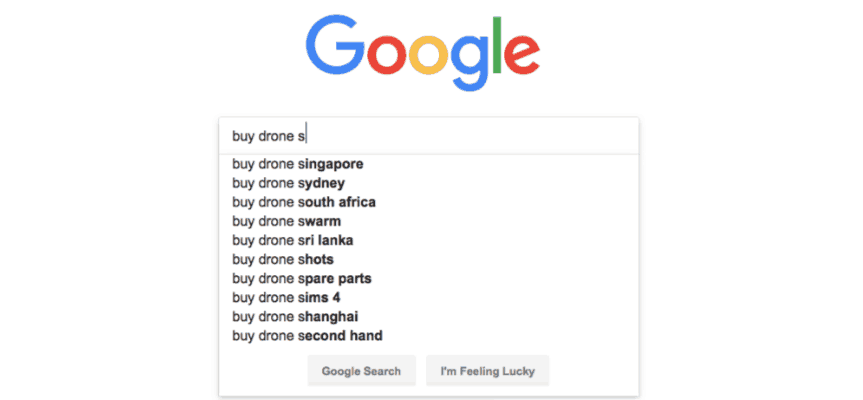The width and height of the screenshot is (863, 400).
Task: Choose the 'buy drone sydney' suggestion
Action: point(289,183)
